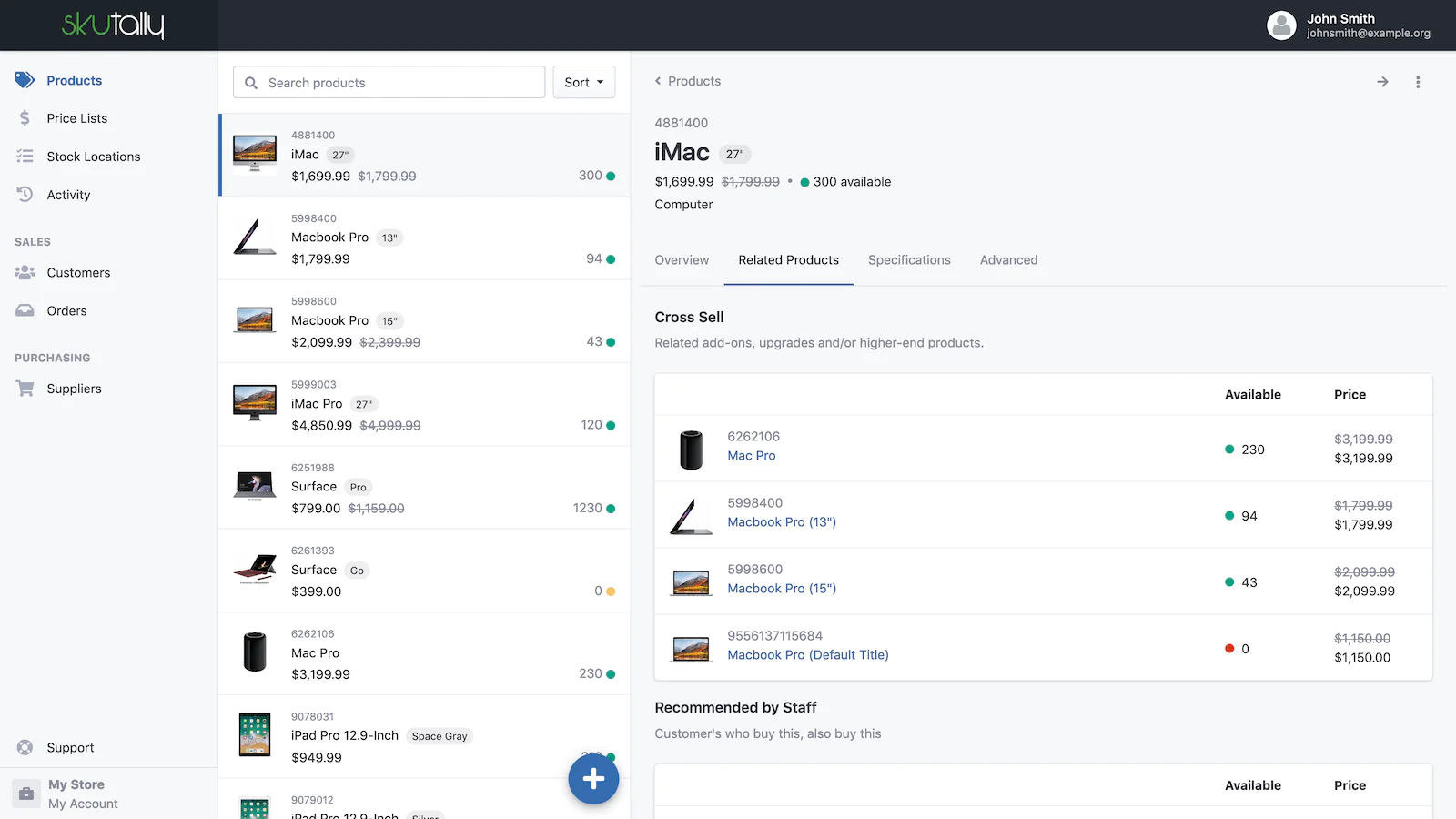
Task: Click the Macbook Pro 15" thumbnail in product list
Action: coord(255,320)
